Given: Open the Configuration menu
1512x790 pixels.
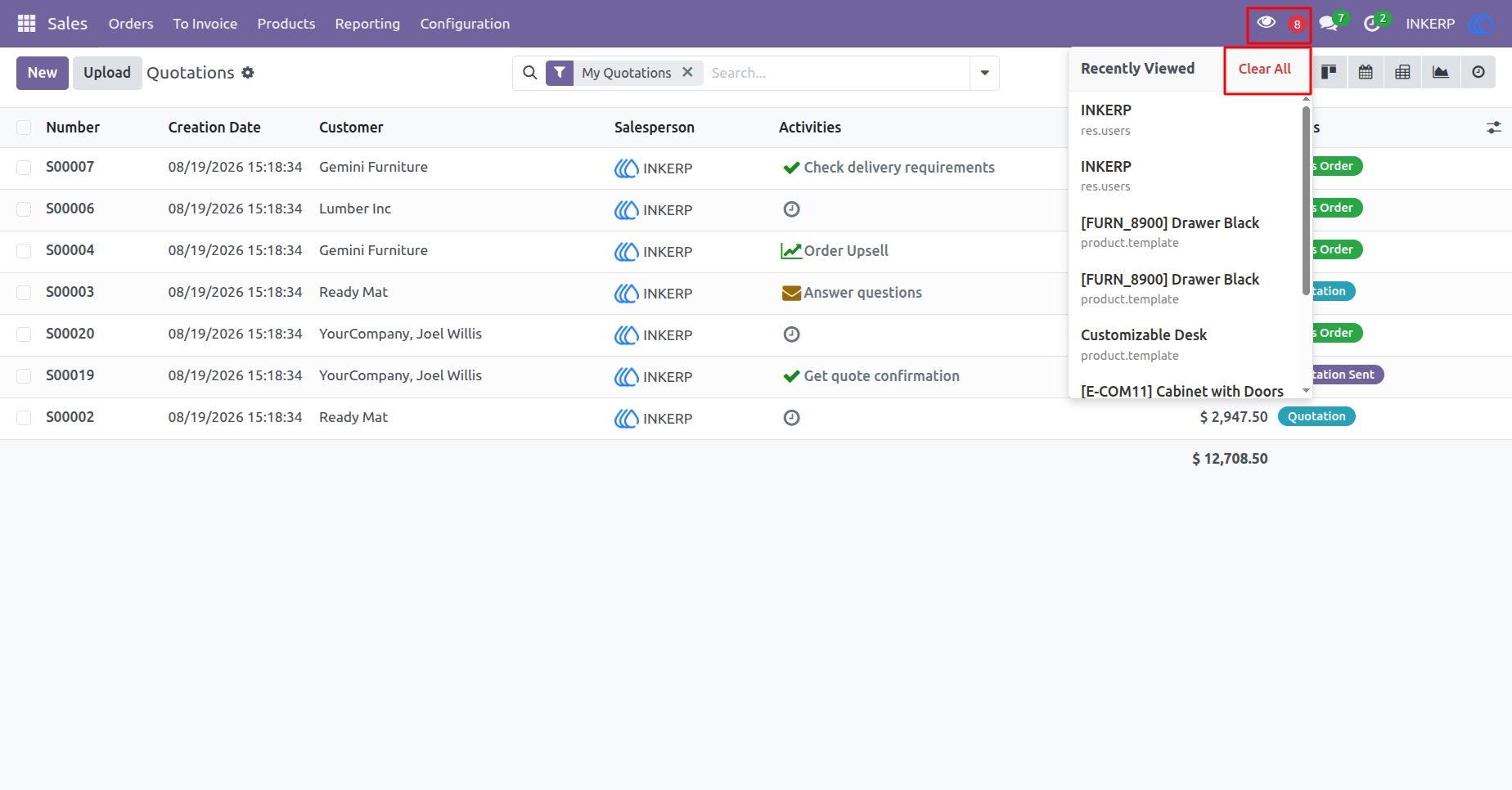Looking at the screenshot, I should tap(465, 24).
